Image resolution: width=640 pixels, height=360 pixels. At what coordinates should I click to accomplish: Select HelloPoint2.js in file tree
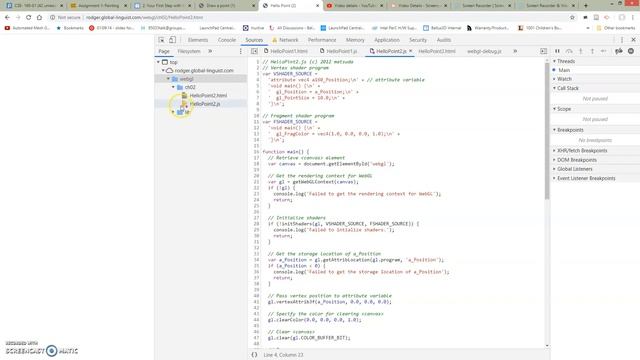(205, 104)
